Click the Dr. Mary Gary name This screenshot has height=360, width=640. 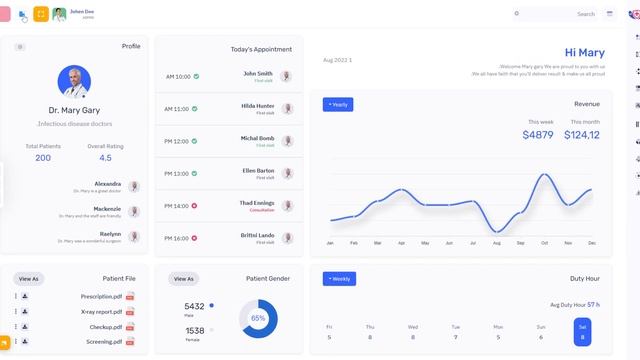[74, 110]
